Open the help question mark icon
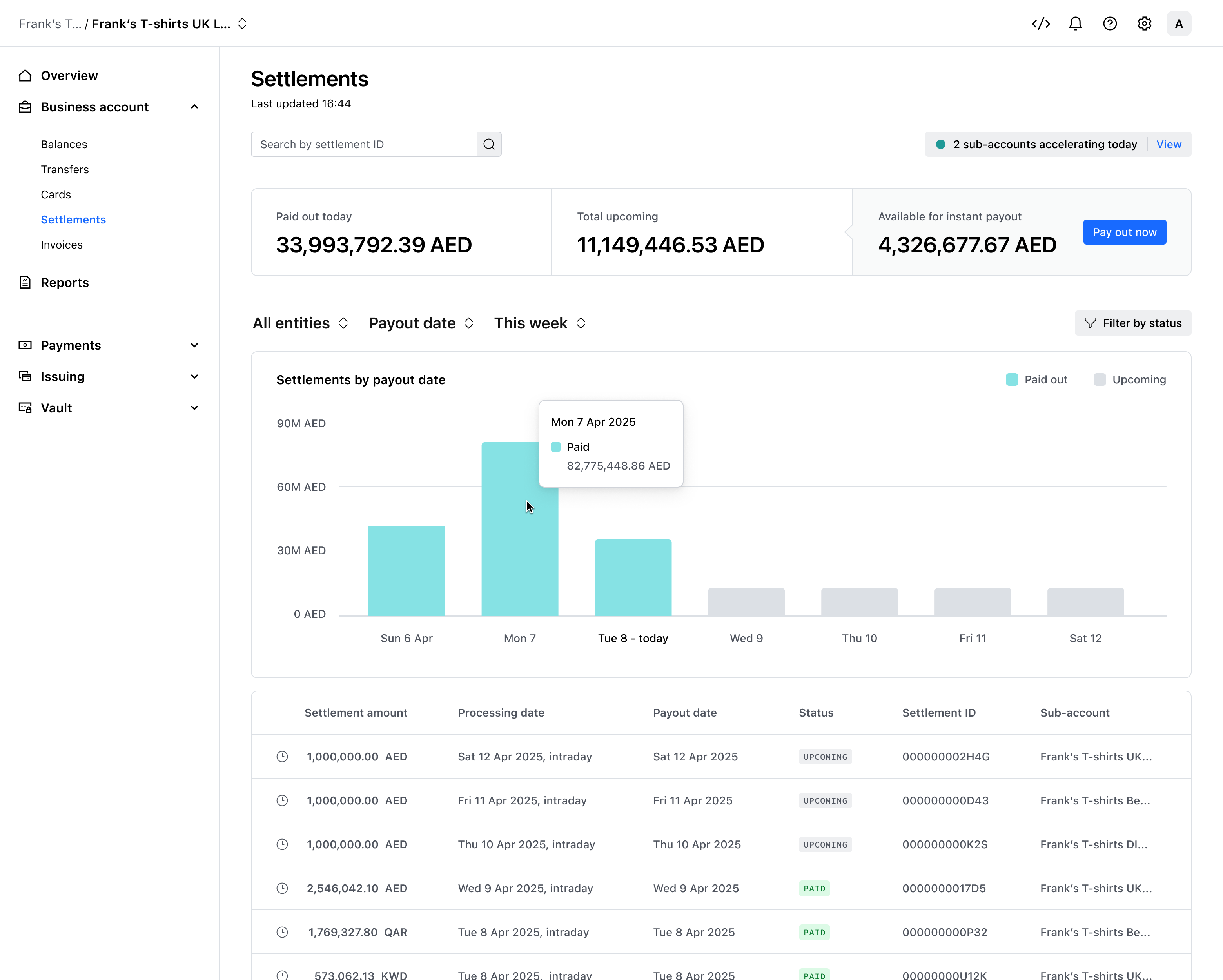Image resolution: width=1223 pixels, height=980 pixels. tap(1110, 24)
